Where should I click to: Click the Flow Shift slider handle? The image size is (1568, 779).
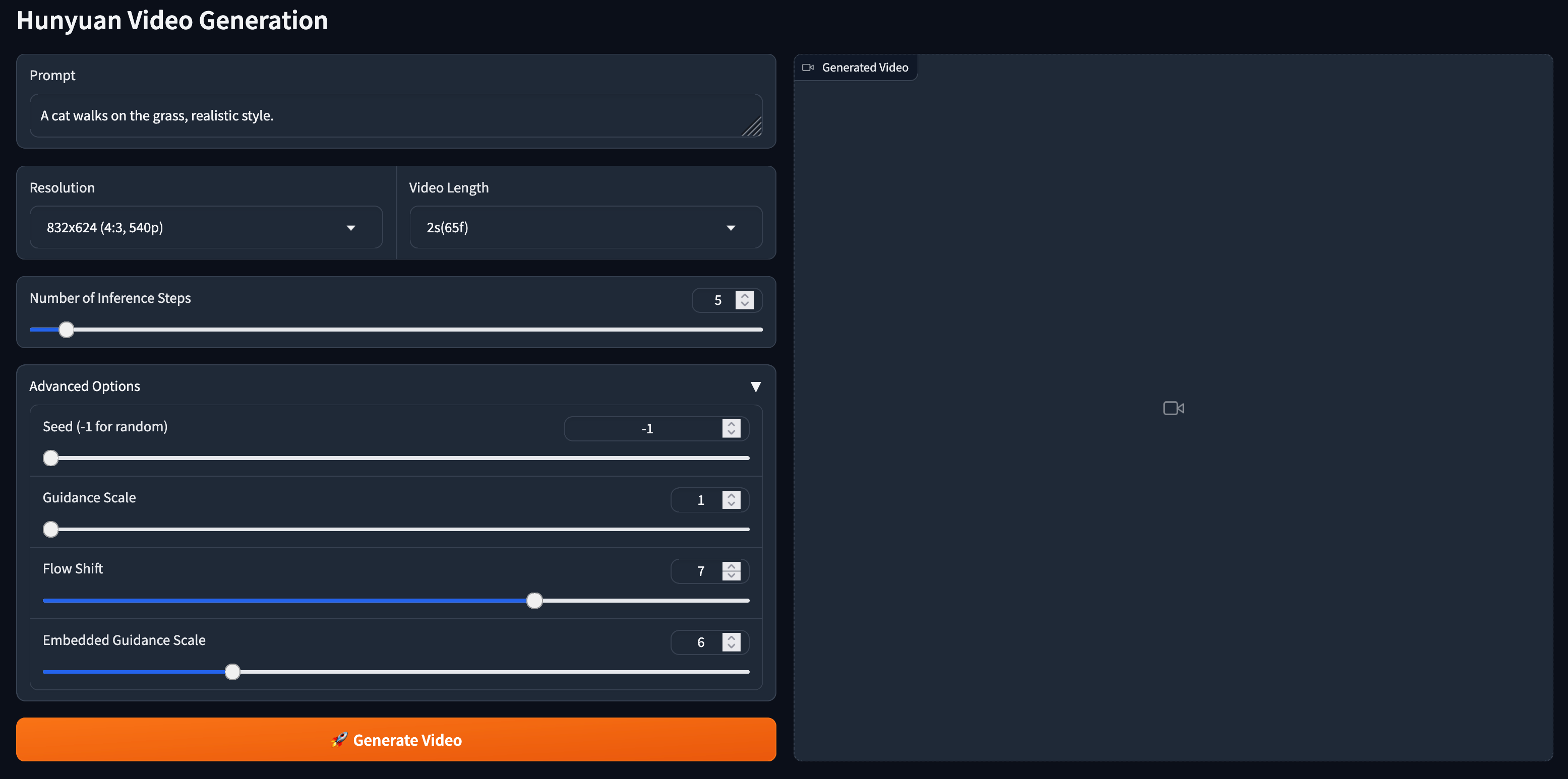coord(534,601)
